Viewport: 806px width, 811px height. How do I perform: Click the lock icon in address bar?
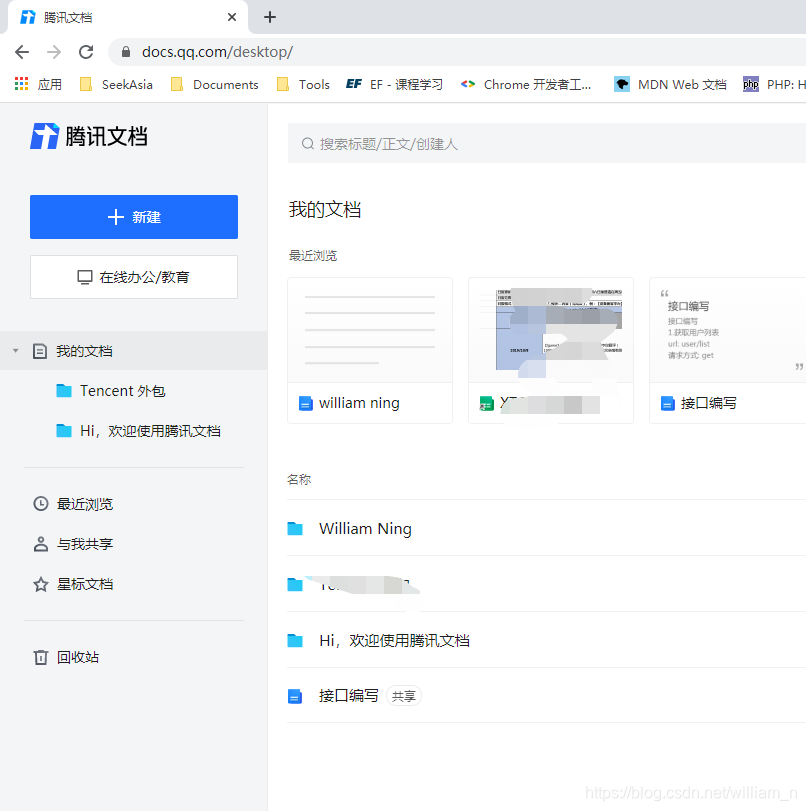pos(126,52)
